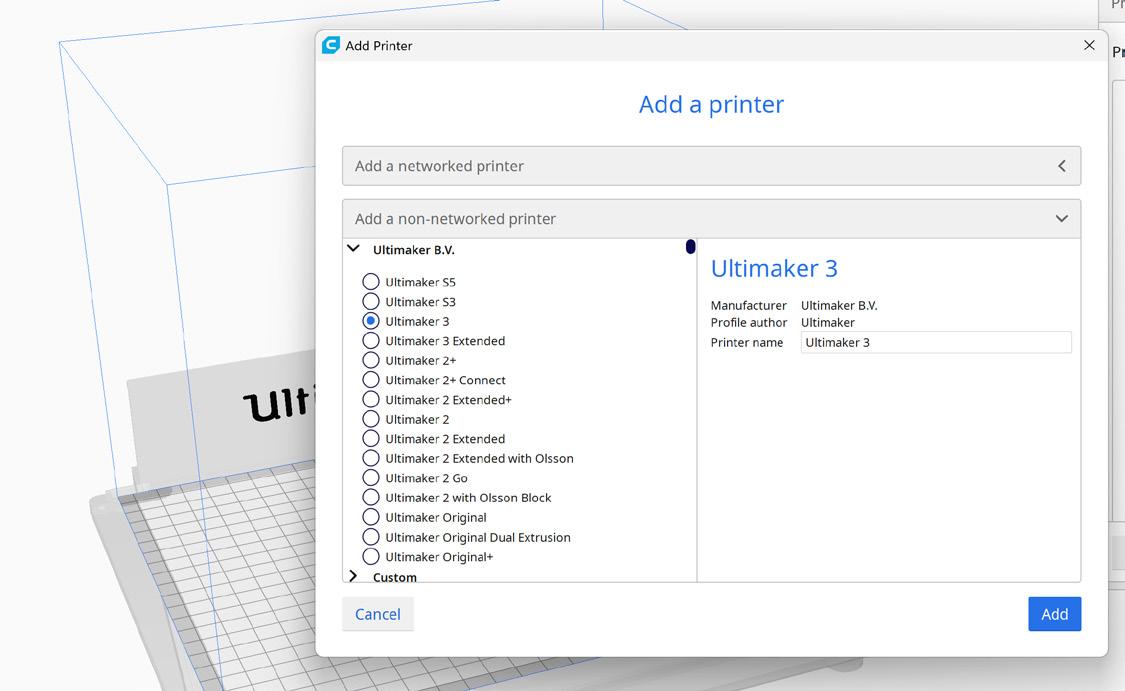This screenshot has height=691, width=1125.
Task: Click the Cura logo icon in title bar
Action: pos(331,45)
